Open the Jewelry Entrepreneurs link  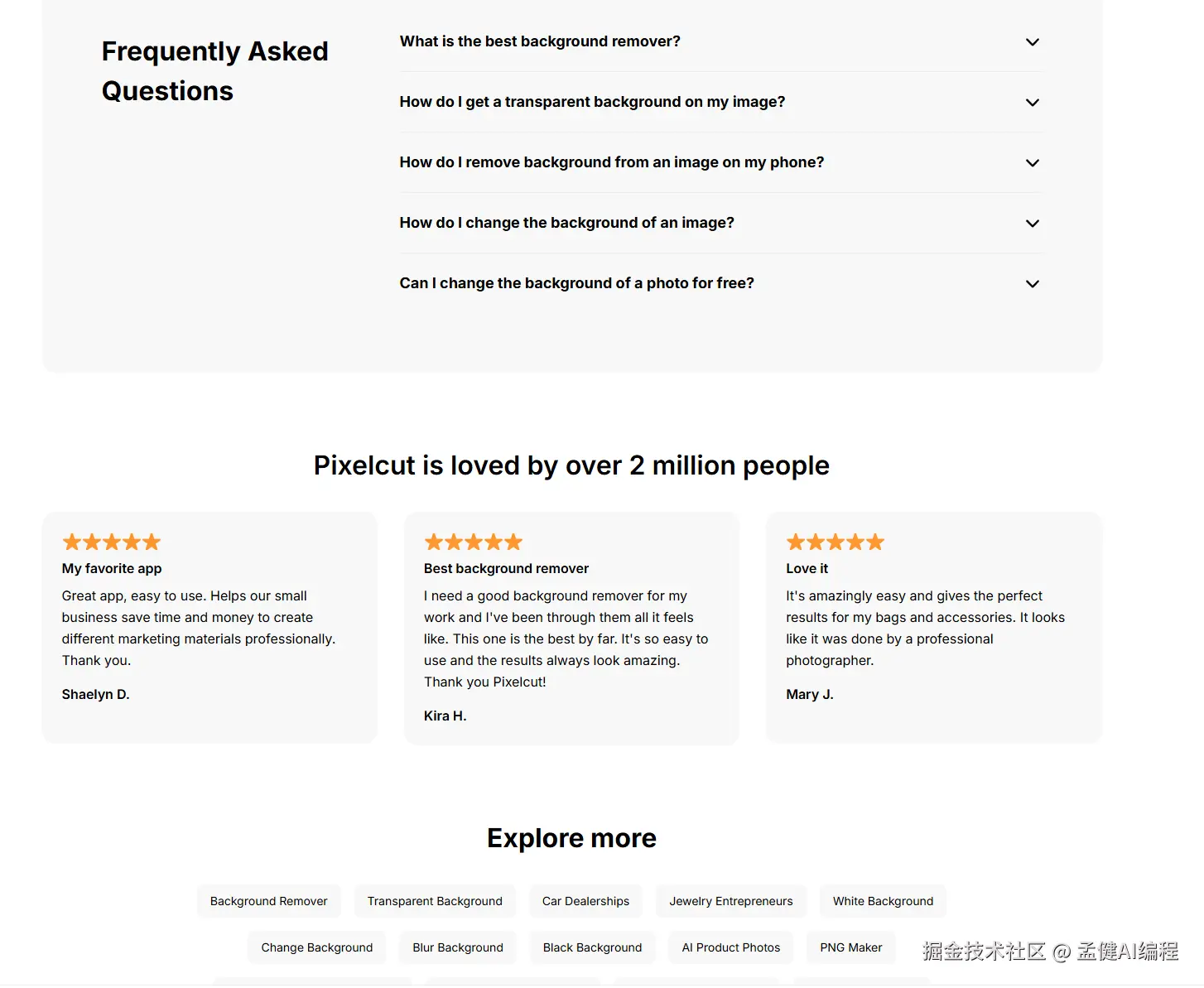[731, 901]
